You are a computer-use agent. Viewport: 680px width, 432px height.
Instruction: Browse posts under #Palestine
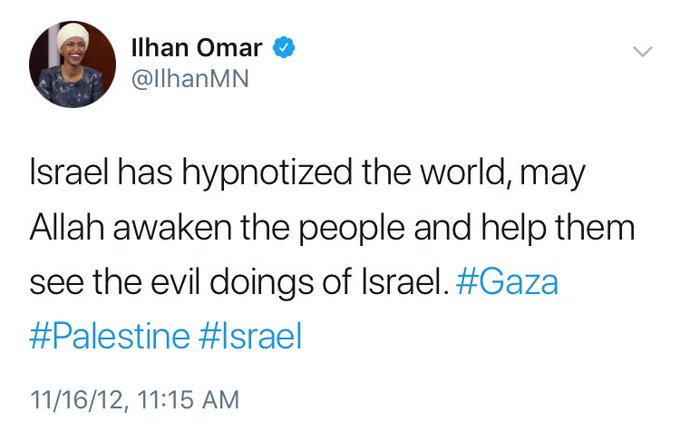(x=110, y=336)
